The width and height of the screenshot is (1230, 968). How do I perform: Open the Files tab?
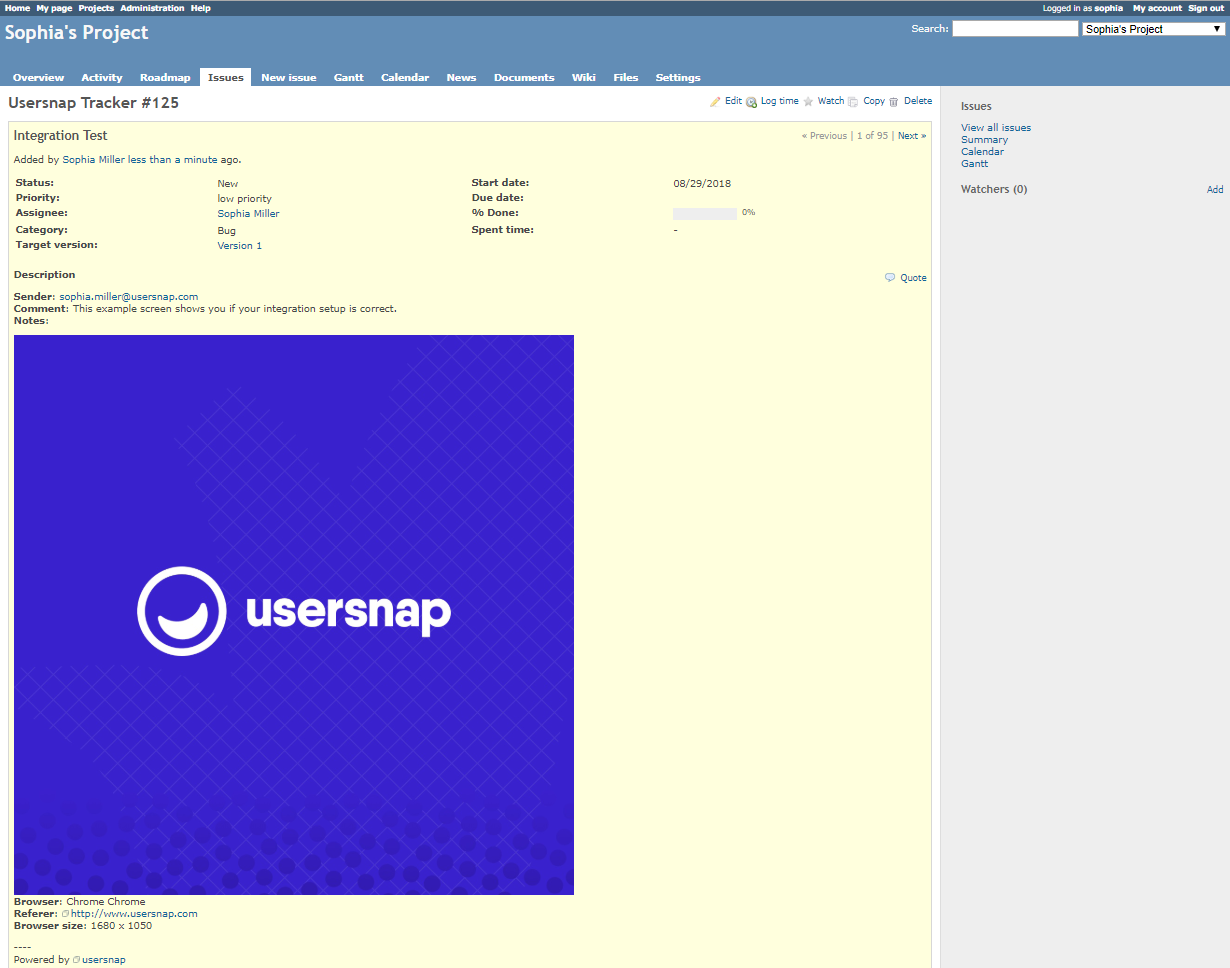point(626,78)
